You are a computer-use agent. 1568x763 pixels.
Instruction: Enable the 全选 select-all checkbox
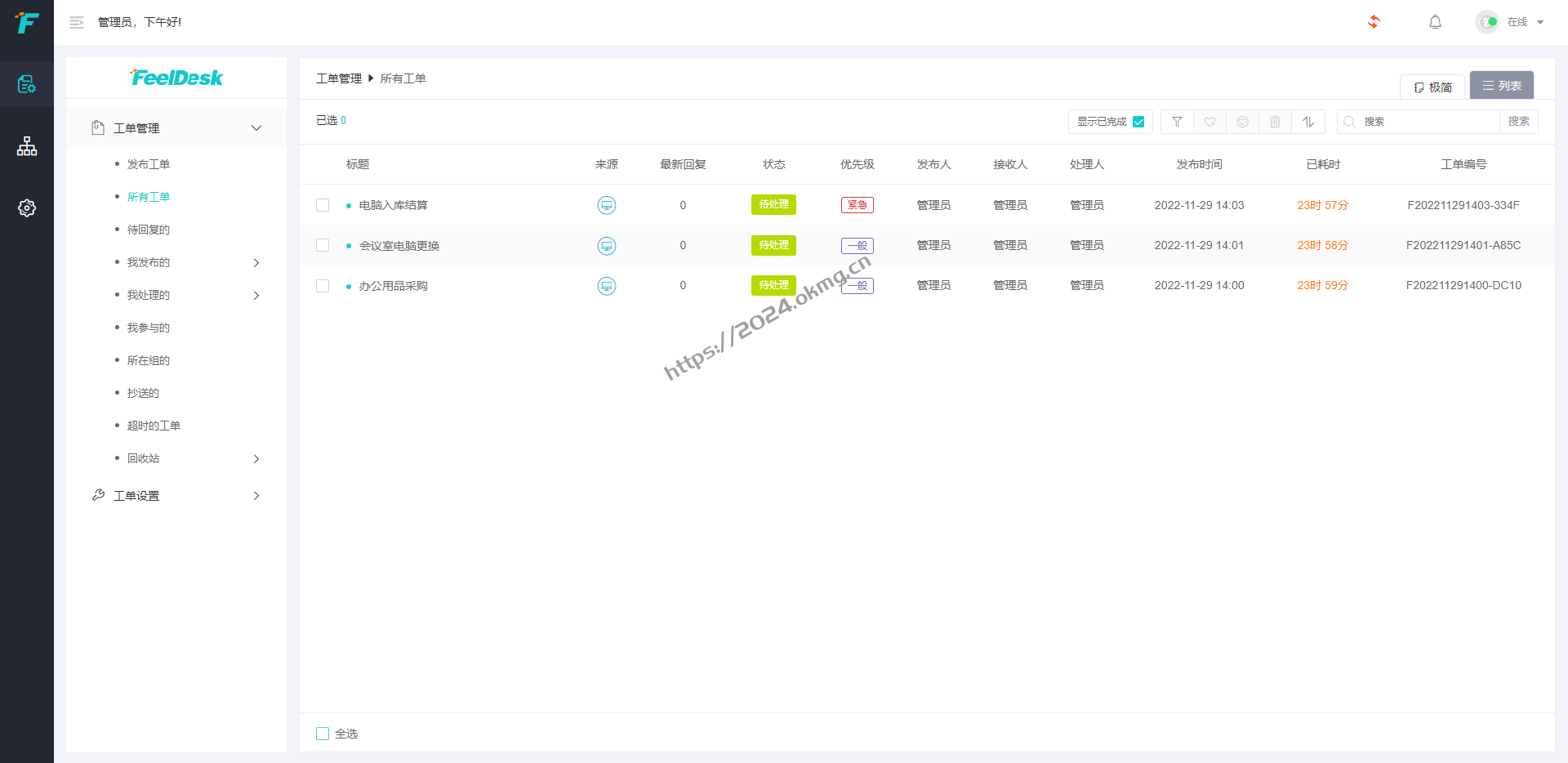click(323, 734)
